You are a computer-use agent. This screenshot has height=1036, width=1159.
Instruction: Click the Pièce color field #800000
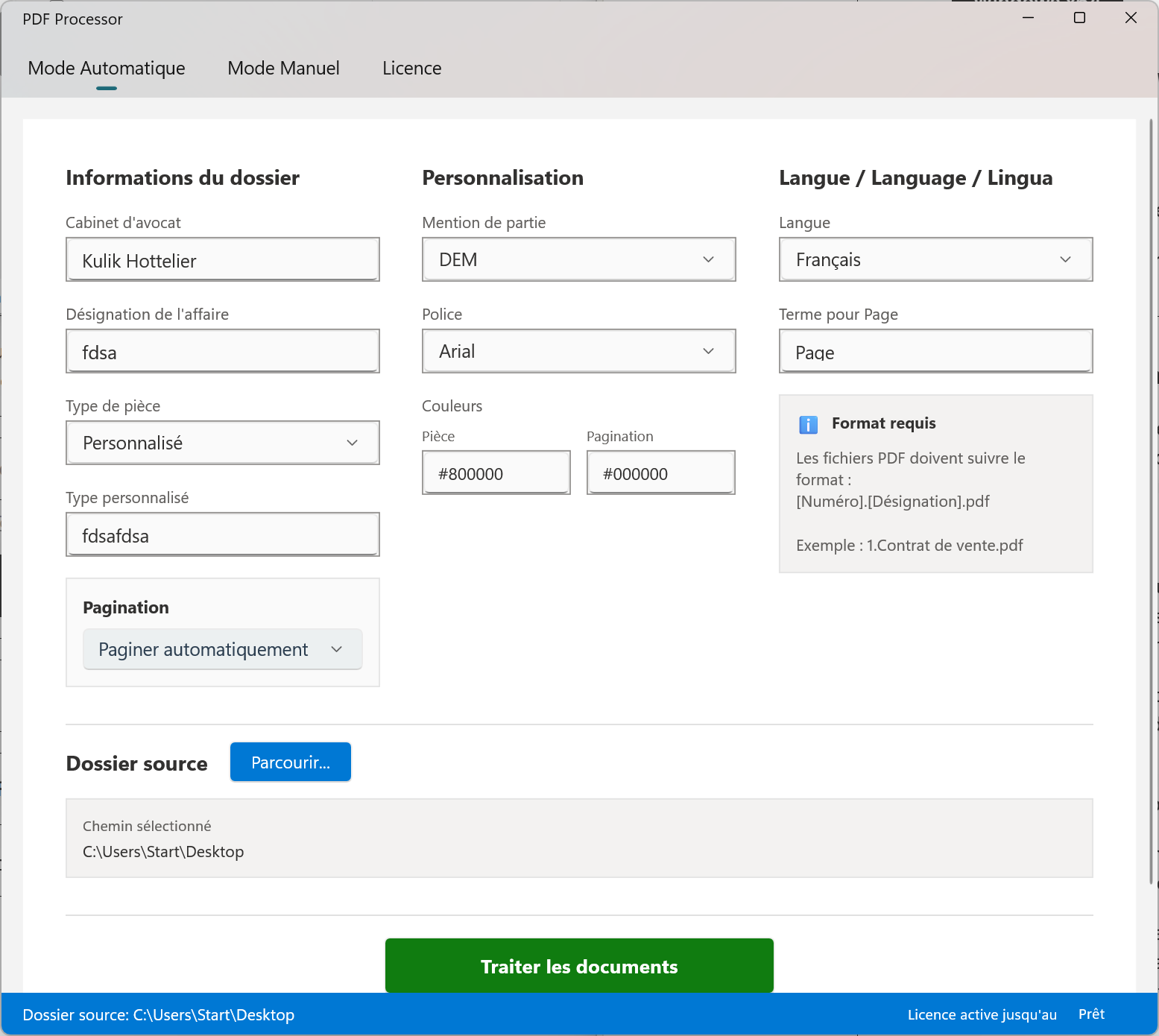496,473
